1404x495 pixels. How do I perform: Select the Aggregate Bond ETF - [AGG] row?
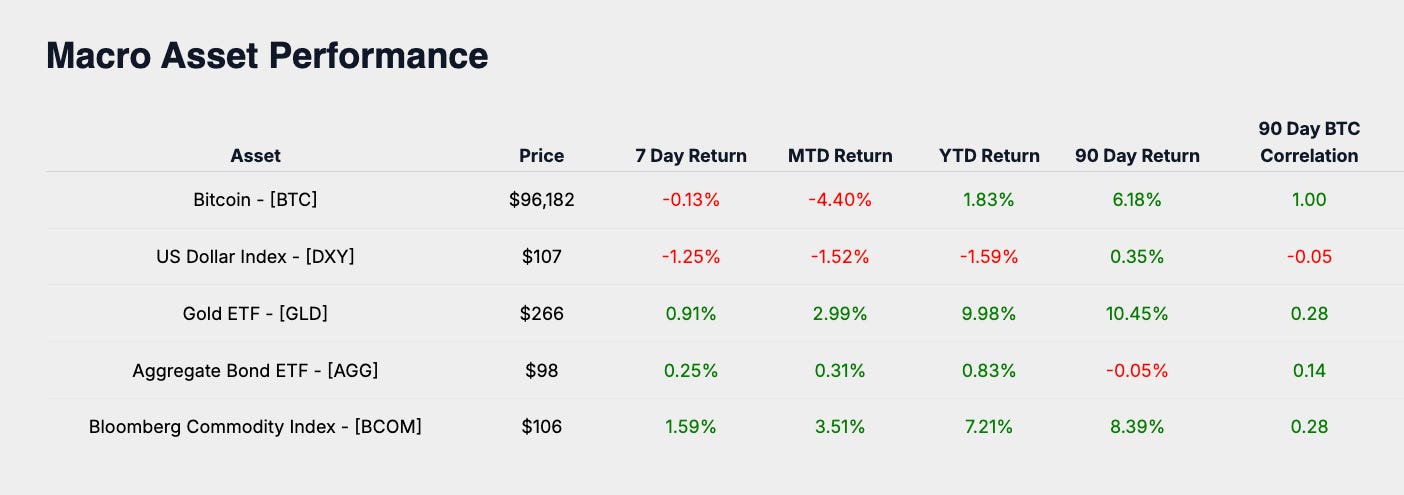(255, 371)
